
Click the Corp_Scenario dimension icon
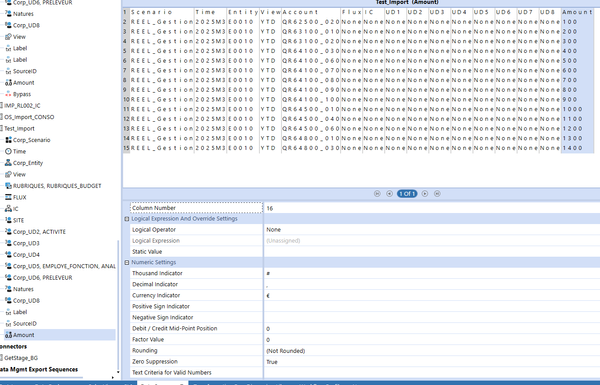coord(8,140)
